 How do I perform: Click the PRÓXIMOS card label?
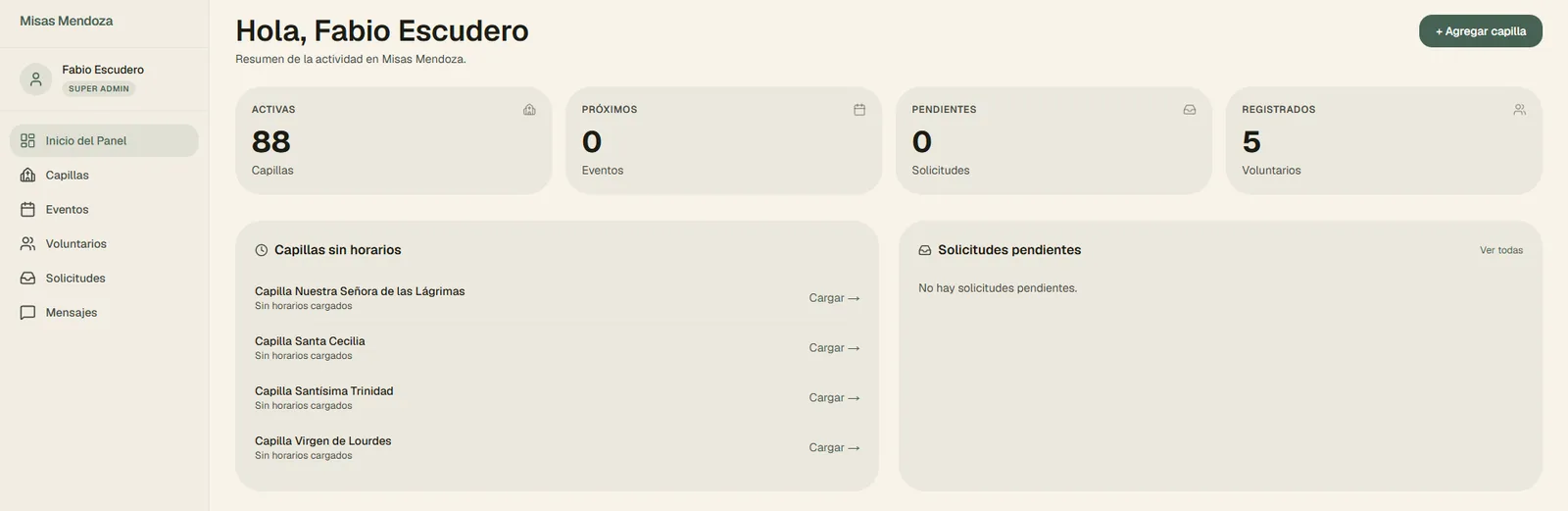(610, 110)
